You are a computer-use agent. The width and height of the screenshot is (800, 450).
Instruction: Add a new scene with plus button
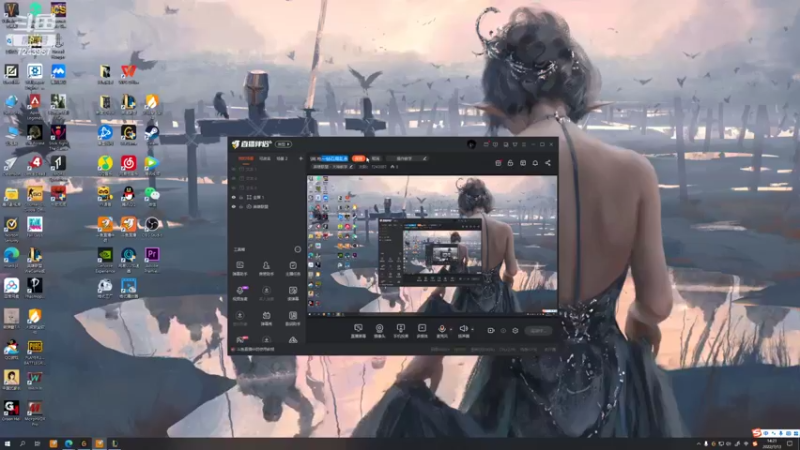point(301,159)
